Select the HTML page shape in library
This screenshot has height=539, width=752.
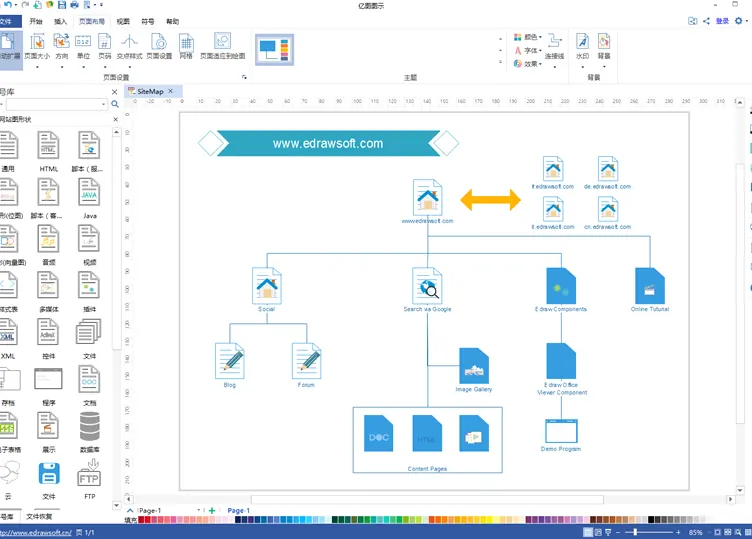(x=48, y=152)
